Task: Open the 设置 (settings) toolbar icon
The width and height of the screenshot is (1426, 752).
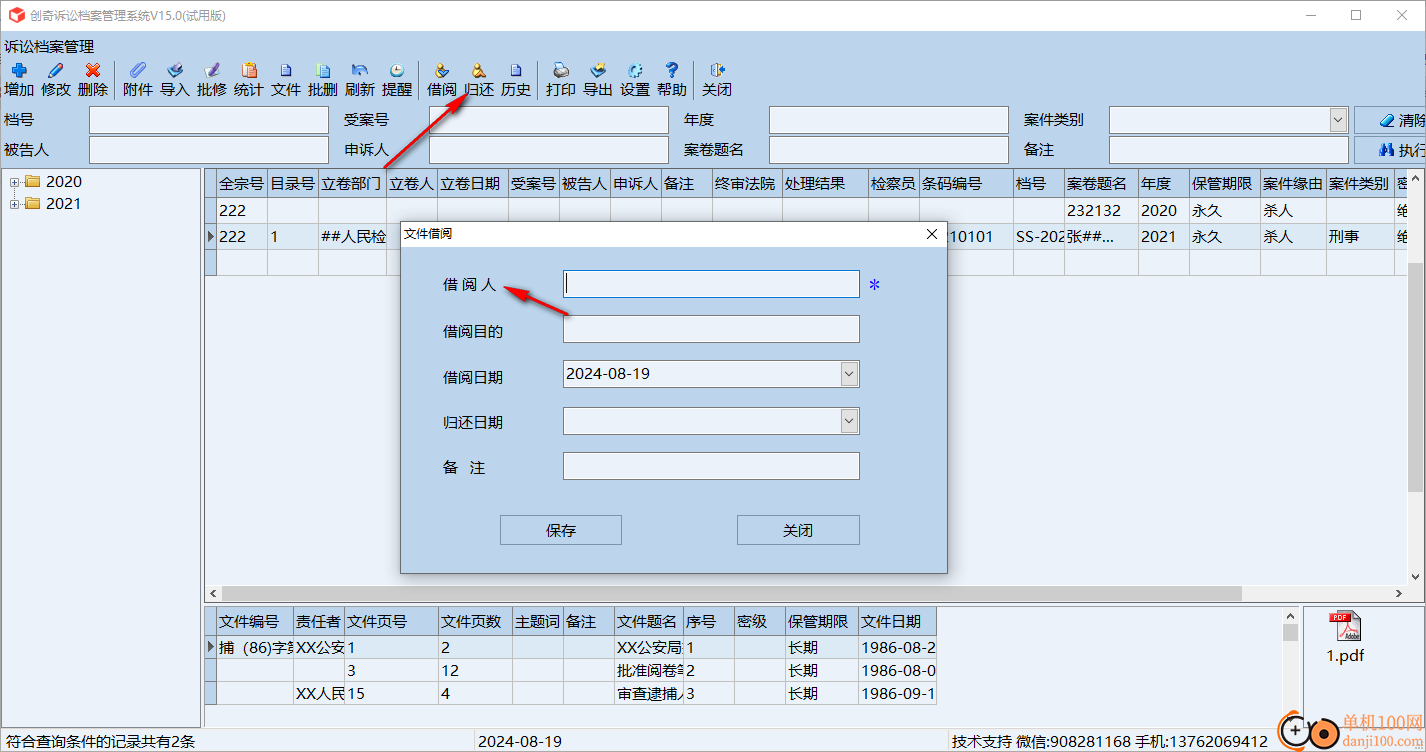Action: 635,79
